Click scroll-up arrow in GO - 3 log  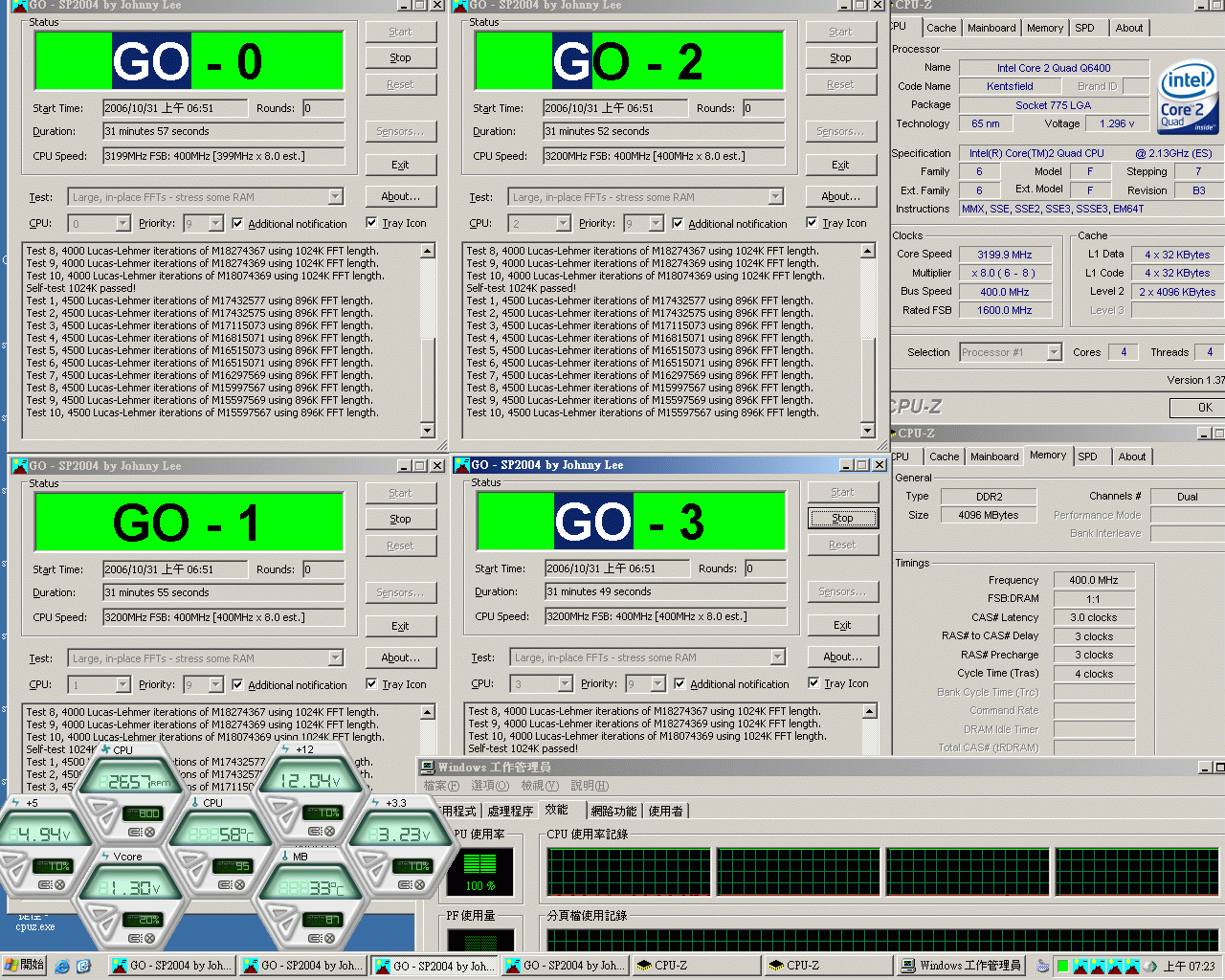tap(870, 711)
